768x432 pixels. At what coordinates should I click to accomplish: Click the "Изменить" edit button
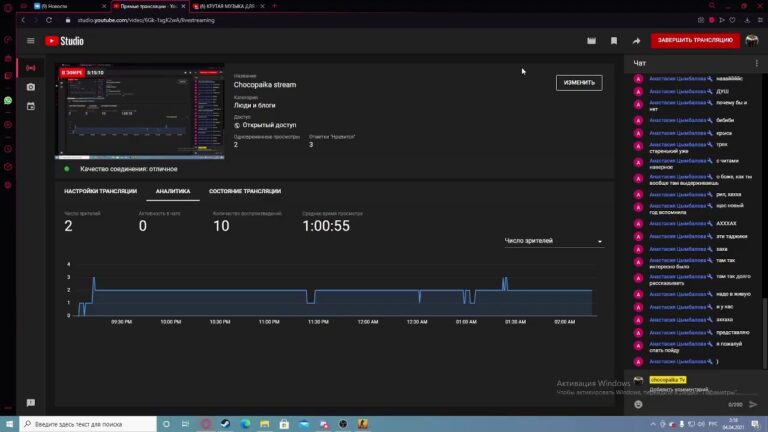[579, 83]
